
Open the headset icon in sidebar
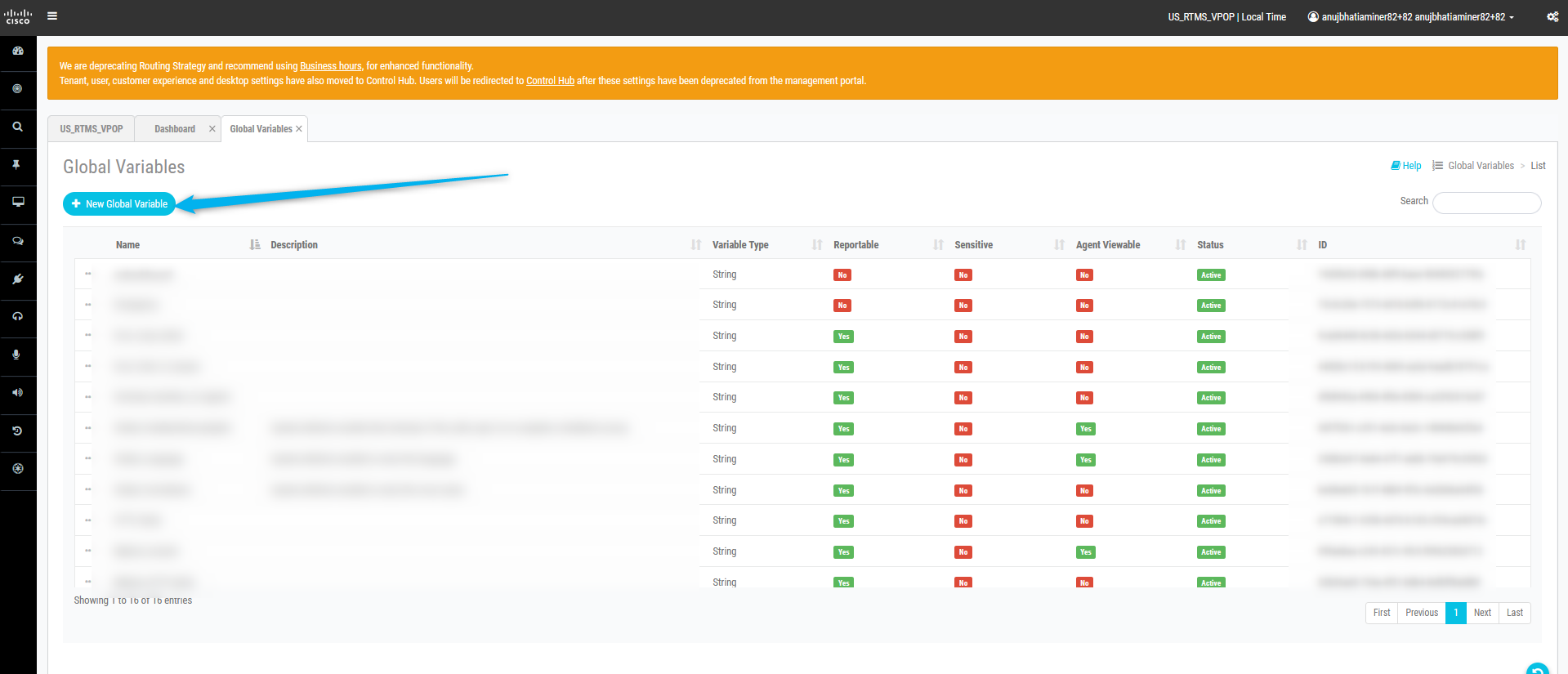[x=18, y=316]
